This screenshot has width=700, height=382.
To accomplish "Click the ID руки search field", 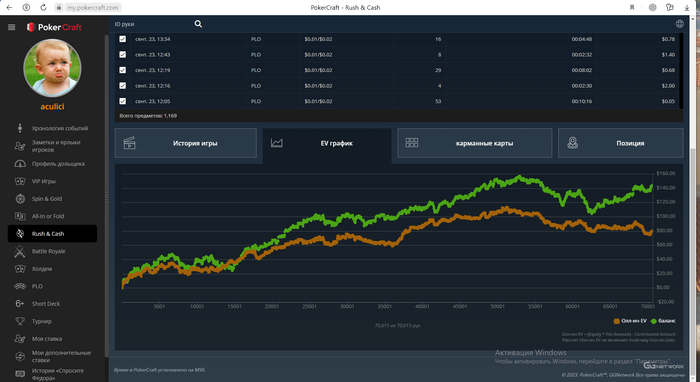I will [x=152, y=24].
